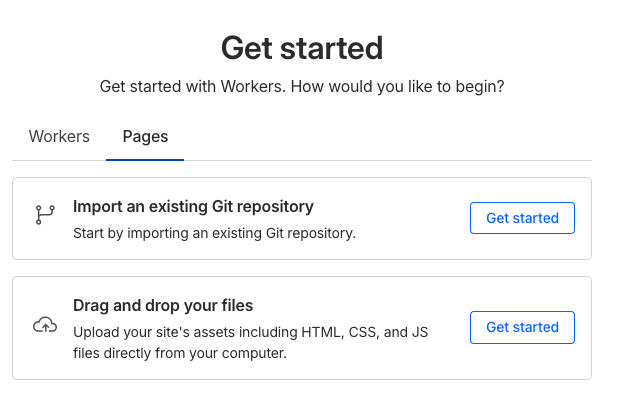Choose direct upload via the cloud arrow icon
The height and width of the screenshot is (408, 617).
click(x=45, y=326)
